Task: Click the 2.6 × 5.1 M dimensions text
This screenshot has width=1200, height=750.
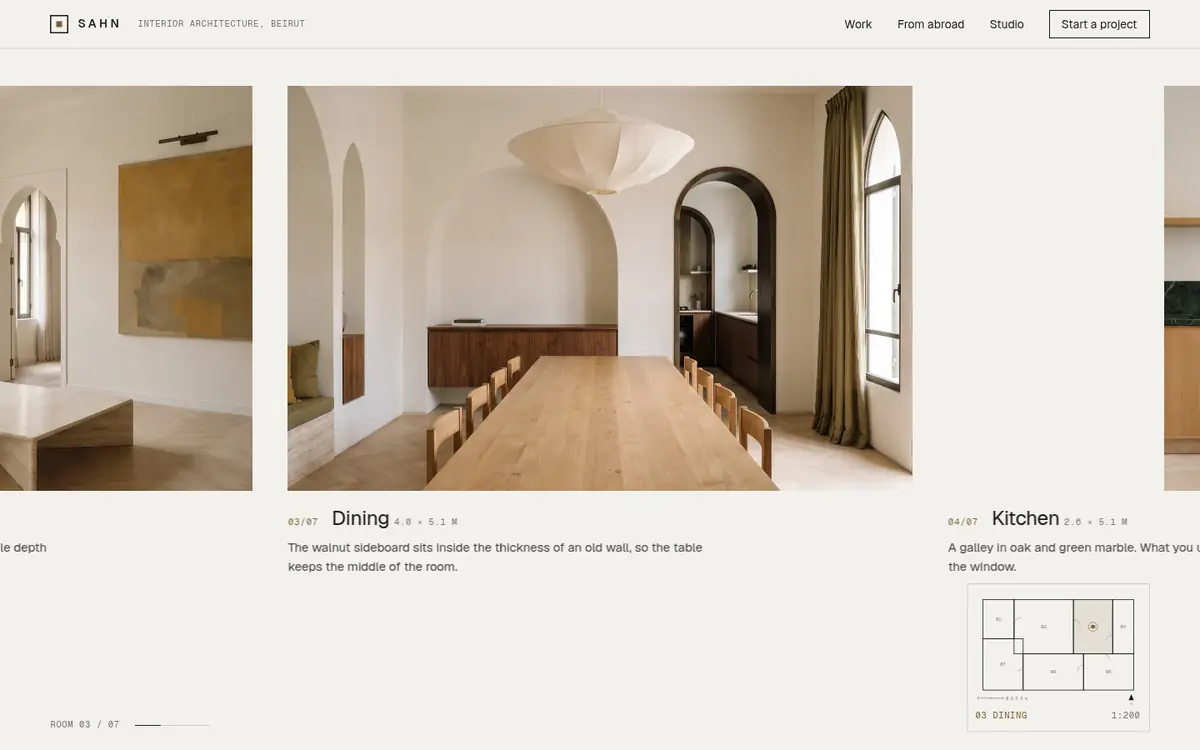Action: (x=1095, y=522)
